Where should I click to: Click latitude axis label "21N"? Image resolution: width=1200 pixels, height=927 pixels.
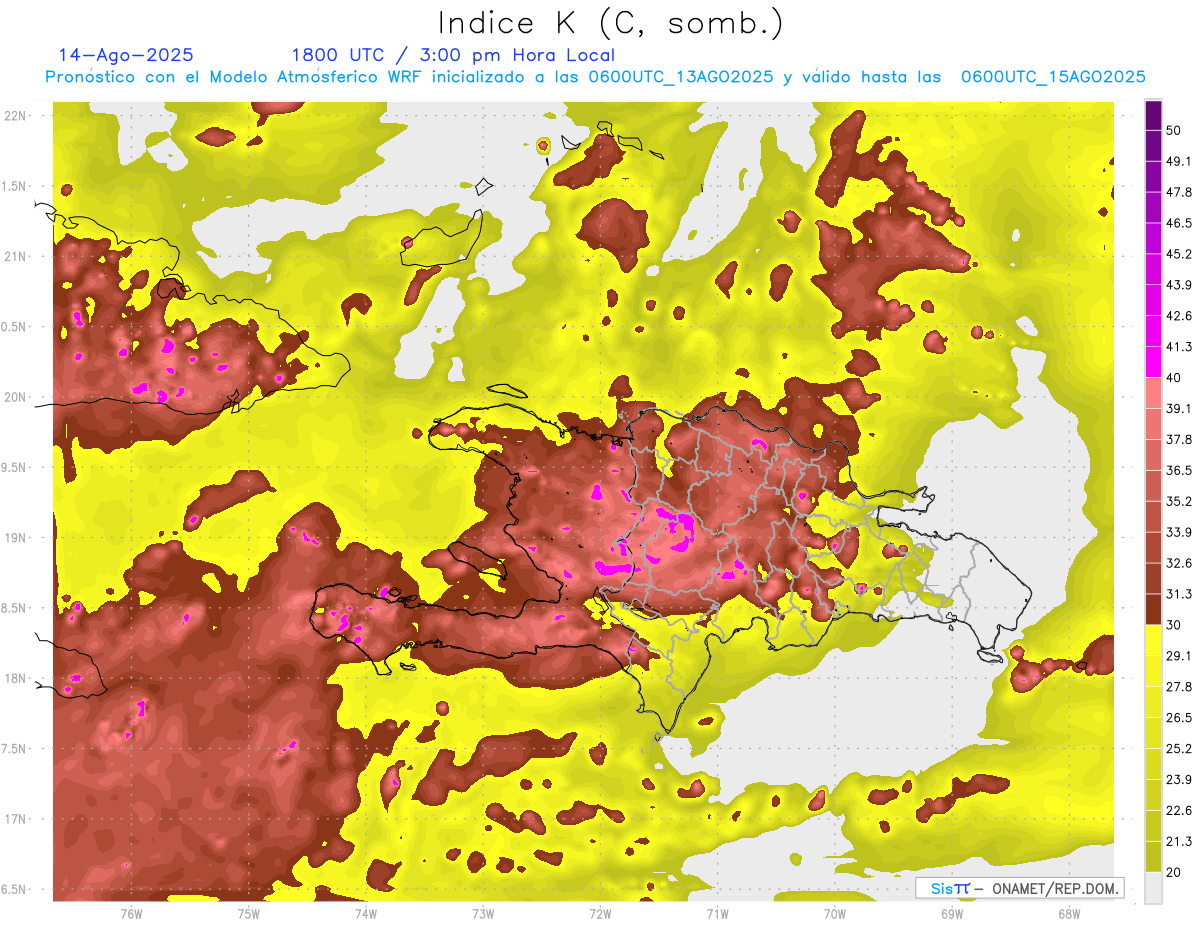coord(17,256)
